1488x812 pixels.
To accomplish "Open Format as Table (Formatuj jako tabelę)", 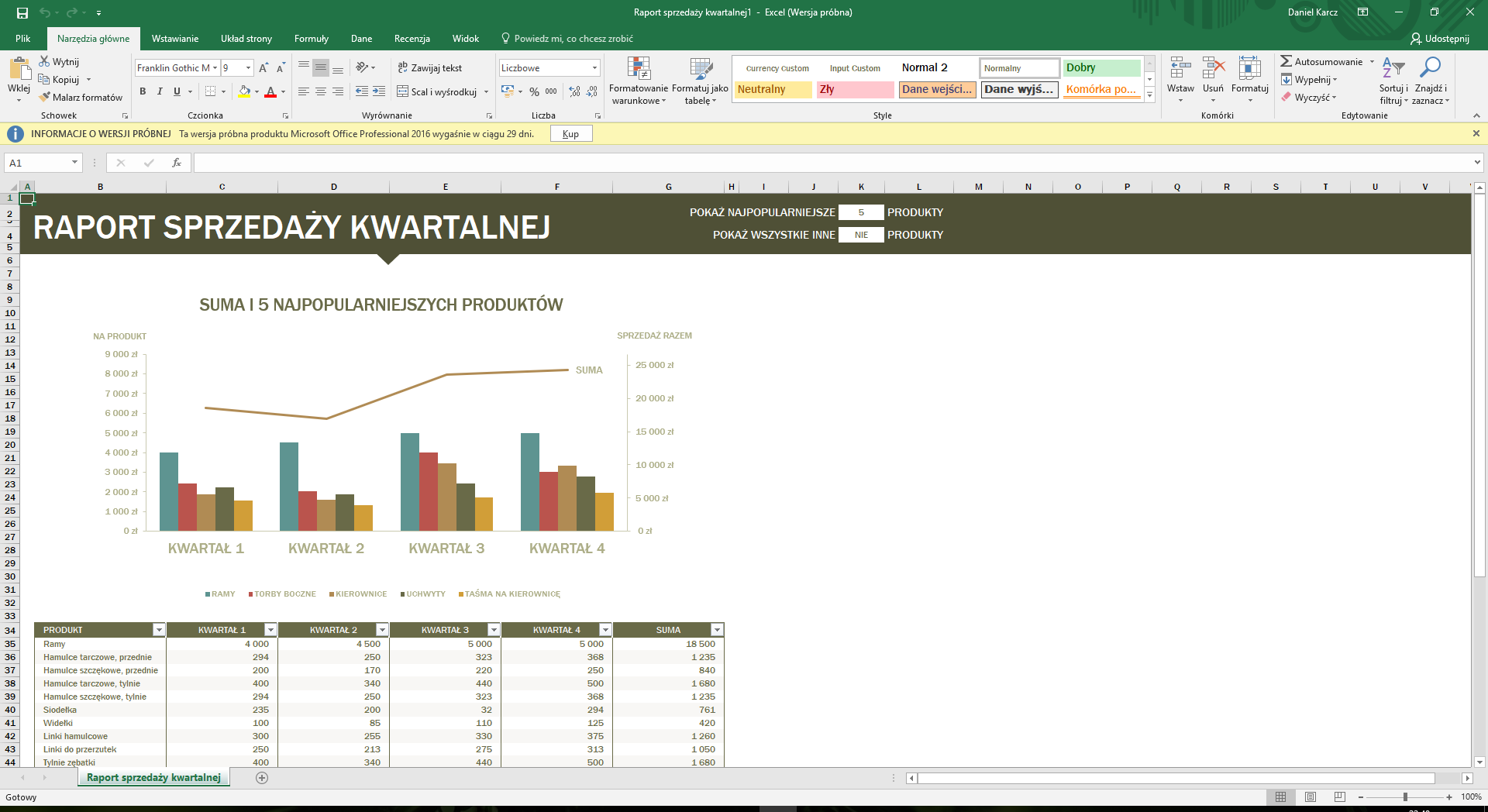I will pos(700,69).
